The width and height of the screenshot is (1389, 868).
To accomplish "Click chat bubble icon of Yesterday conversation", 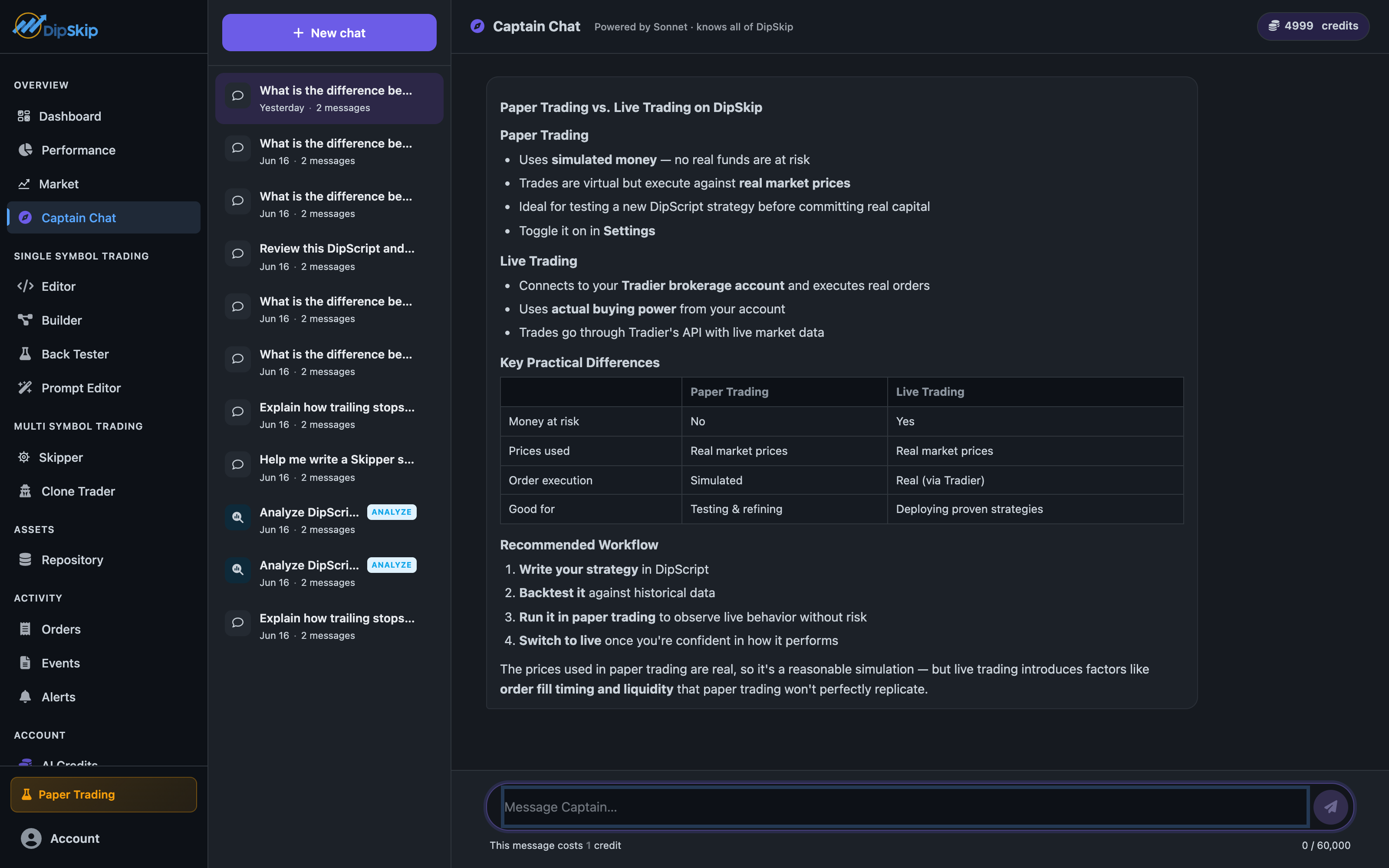I will click(x=237, y=96).
